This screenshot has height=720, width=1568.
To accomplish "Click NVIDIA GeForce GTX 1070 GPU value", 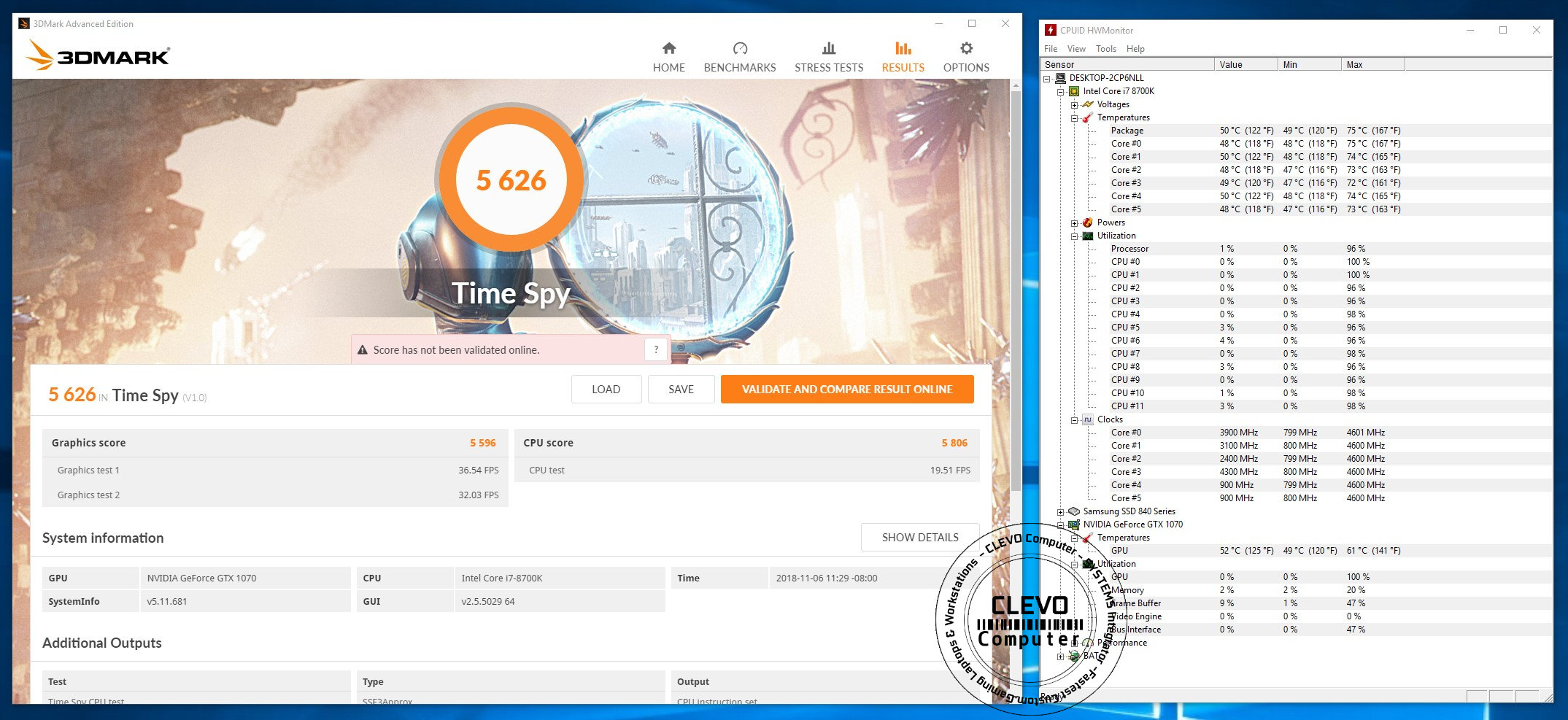I will pos(202,578).
